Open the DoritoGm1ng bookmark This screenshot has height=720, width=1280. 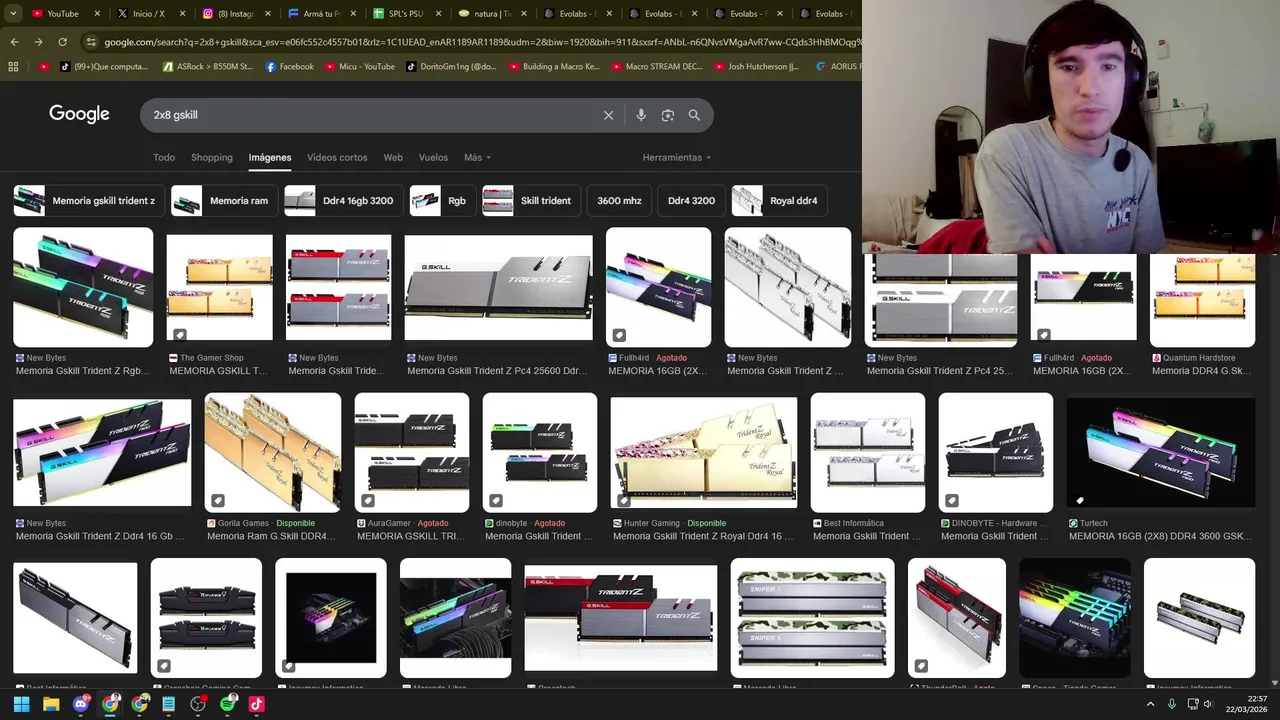click(451, 67)
